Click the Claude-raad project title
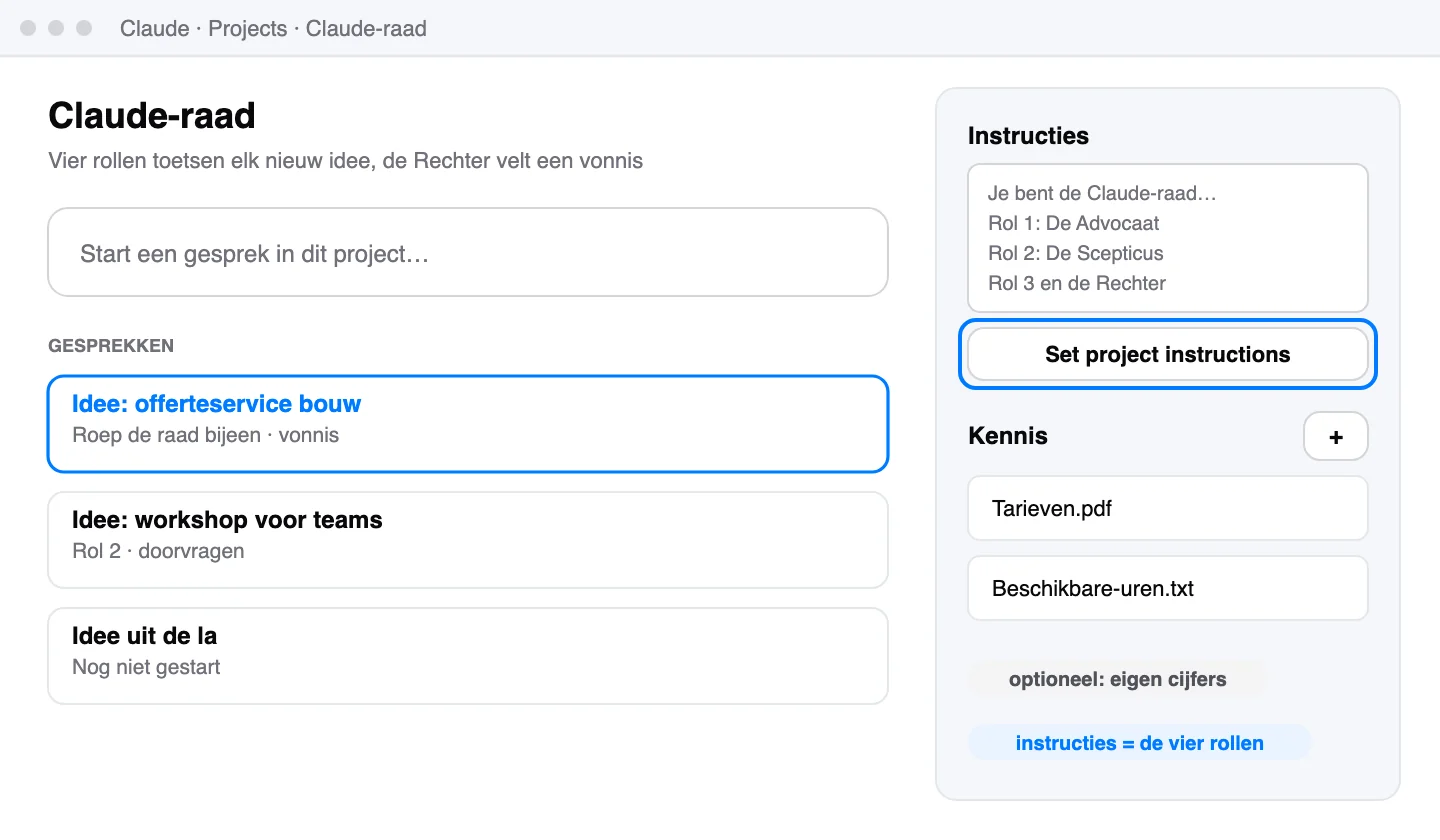The height and width of the screenshot is (840, 1440). 152,116
